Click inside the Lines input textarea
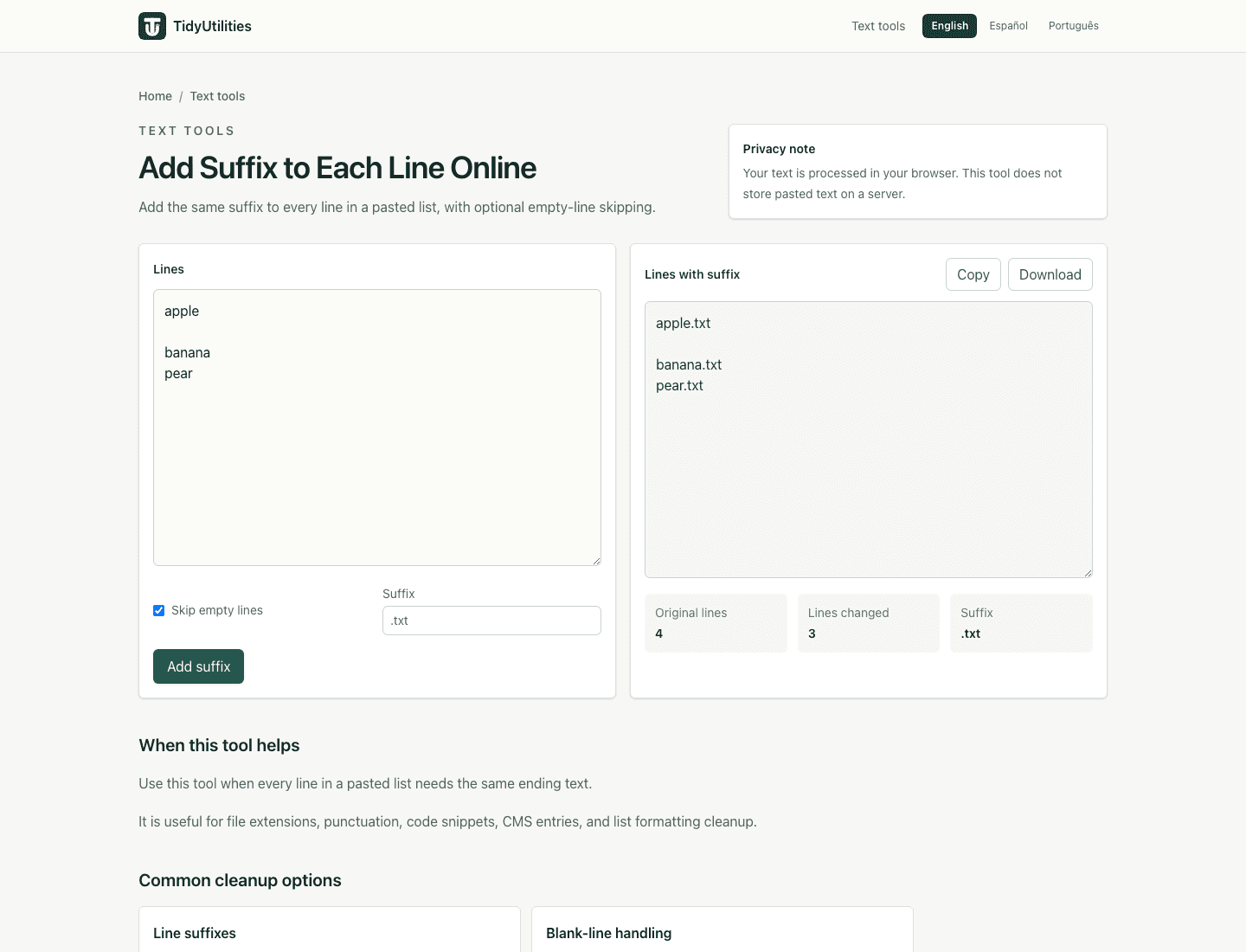The height and width of the screenshot is (952, 1246). click(x=377, y=428)
